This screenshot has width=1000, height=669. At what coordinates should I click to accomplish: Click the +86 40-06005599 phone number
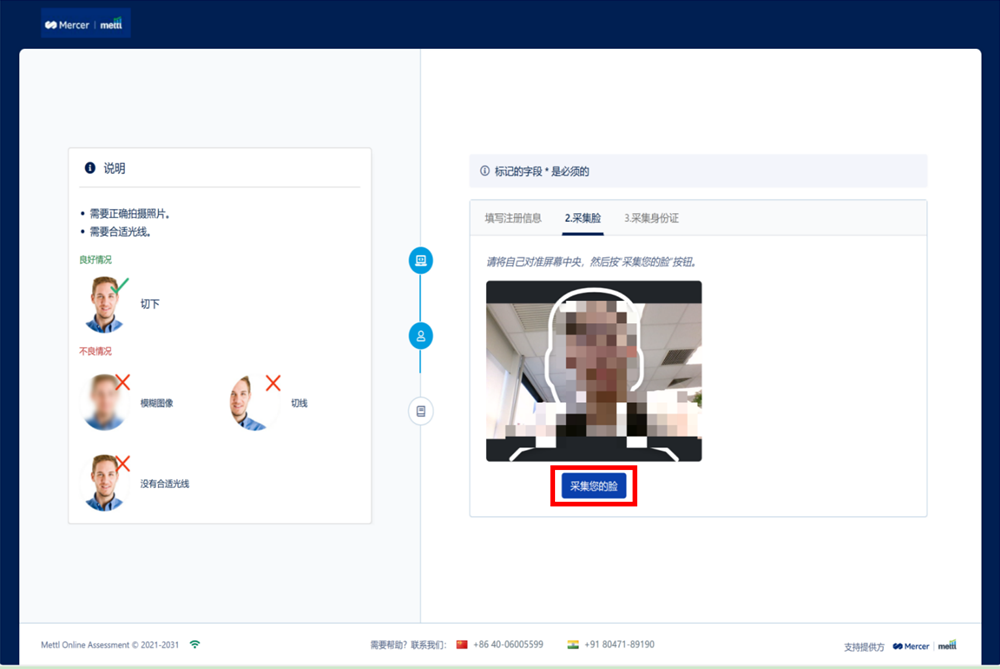point(509,644)
